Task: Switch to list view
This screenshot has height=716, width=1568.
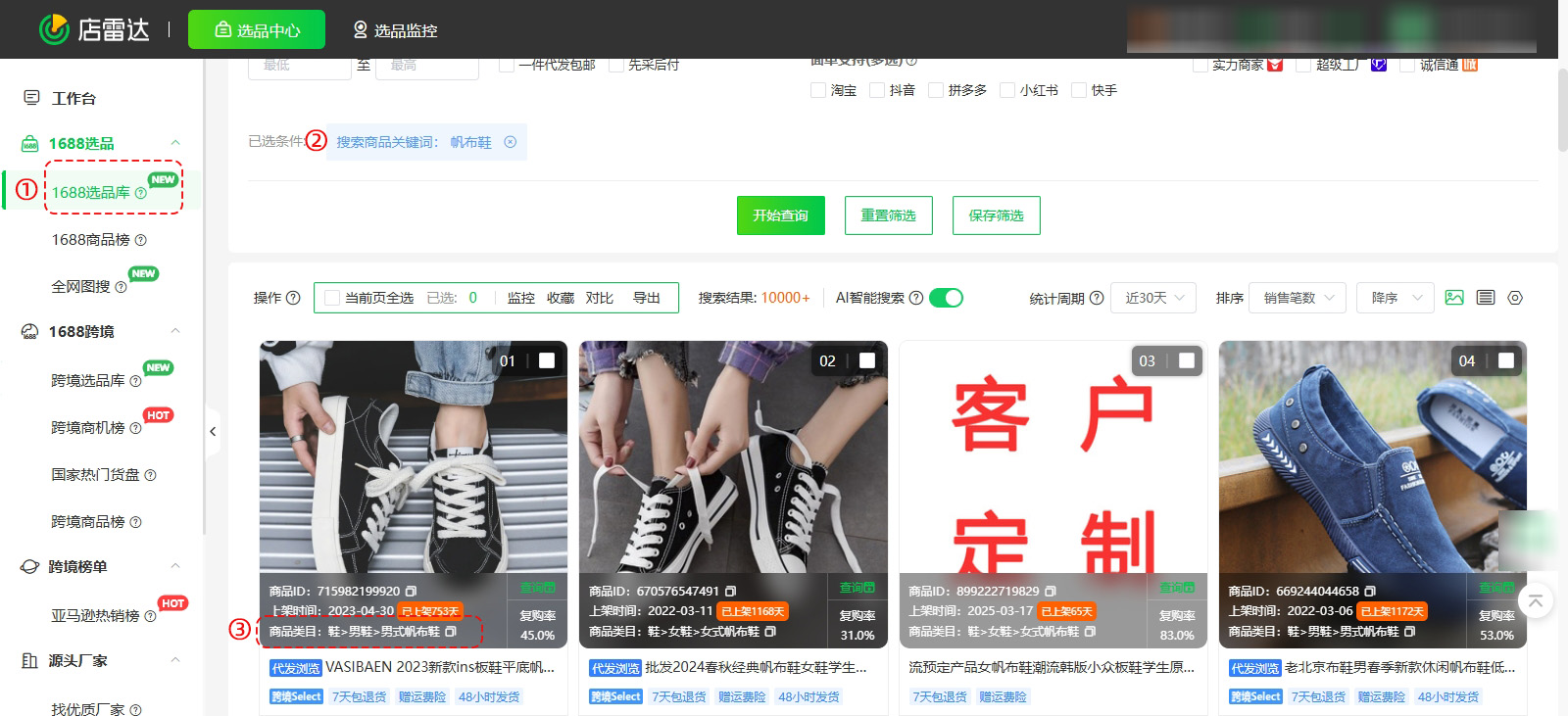Action: 1486,298
